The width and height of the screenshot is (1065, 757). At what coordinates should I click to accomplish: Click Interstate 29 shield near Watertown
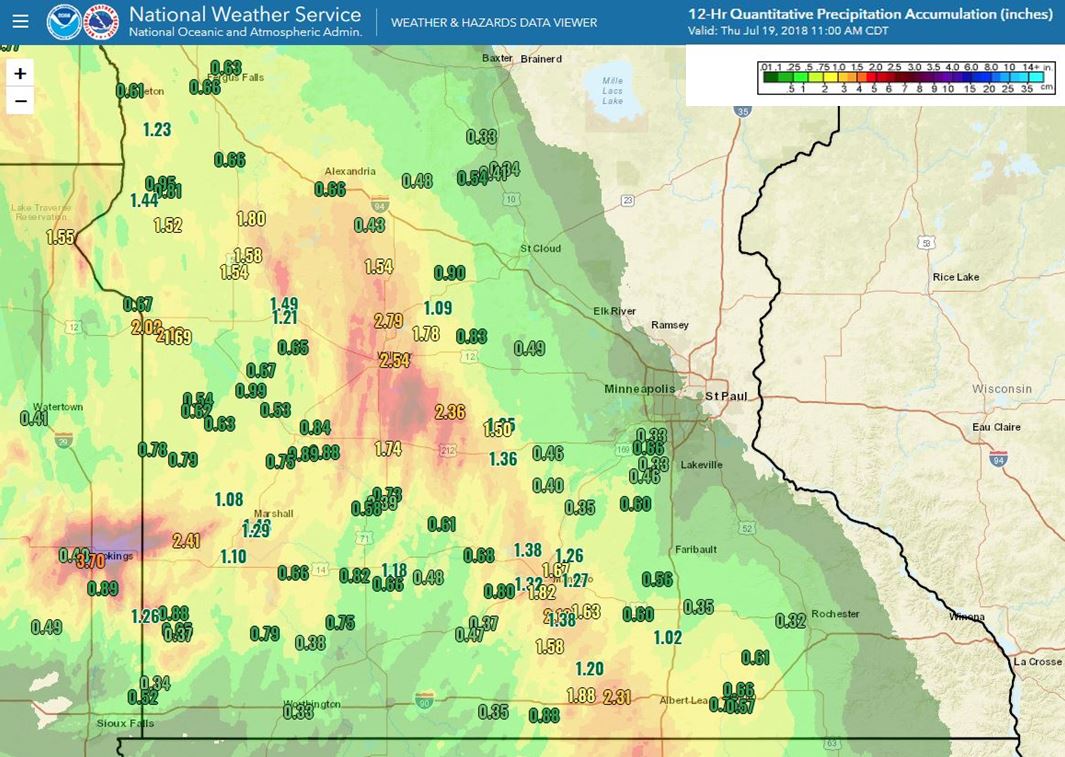coord(64,440)
